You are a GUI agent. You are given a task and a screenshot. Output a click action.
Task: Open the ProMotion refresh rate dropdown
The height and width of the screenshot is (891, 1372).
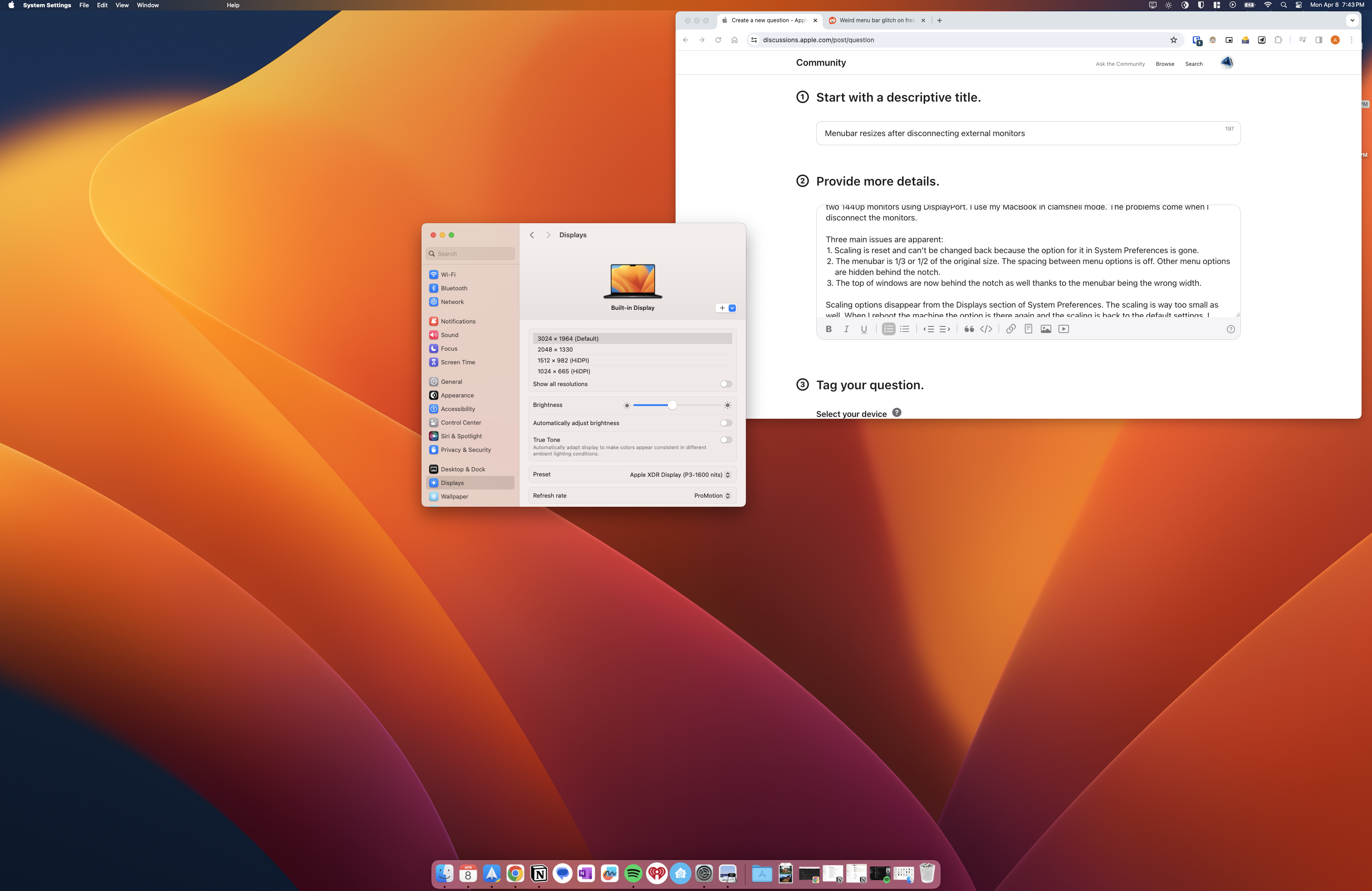pyautogui.click(x=712, y=496)
